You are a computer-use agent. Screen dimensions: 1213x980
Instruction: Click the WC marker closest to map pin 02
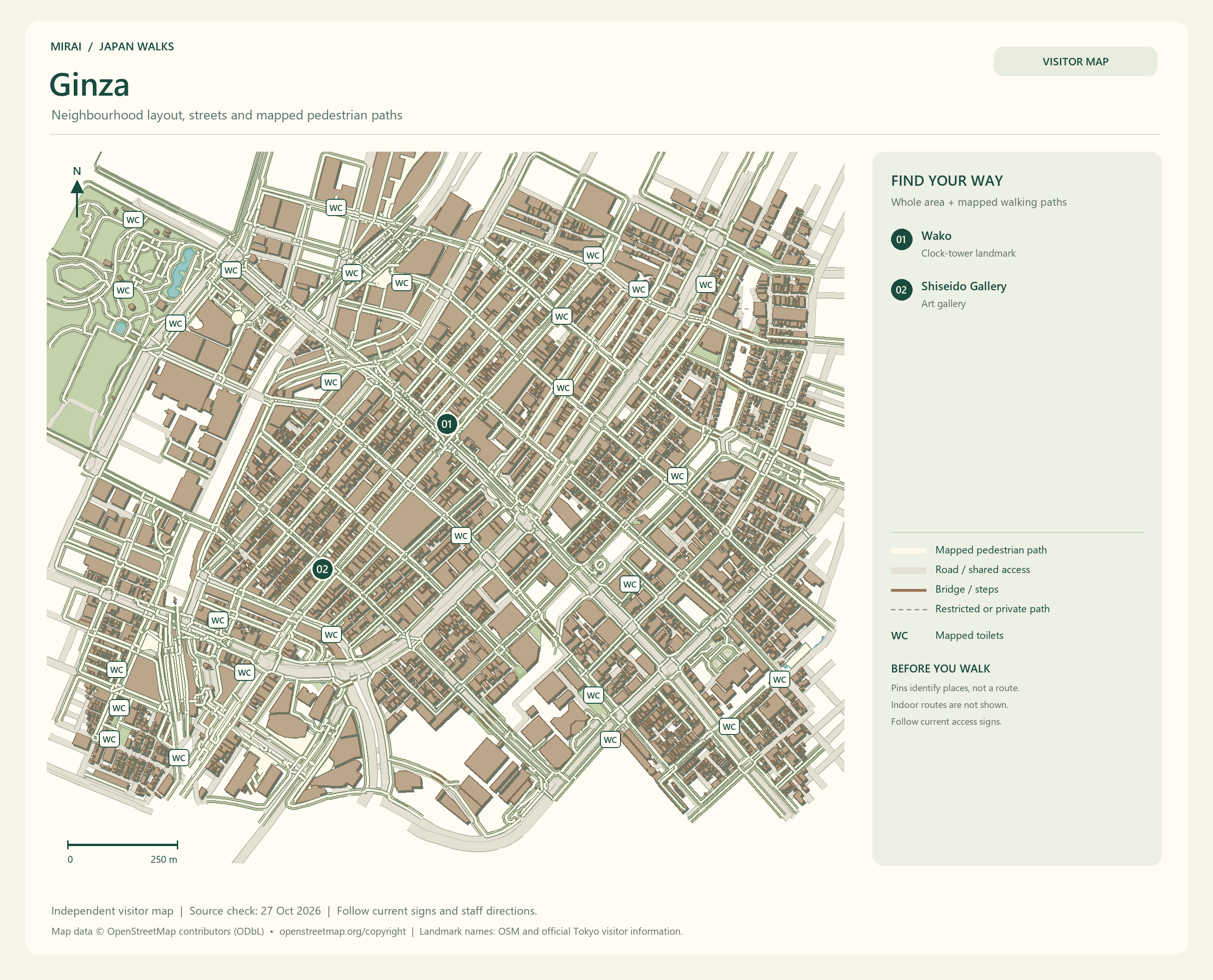pos(331,635)
